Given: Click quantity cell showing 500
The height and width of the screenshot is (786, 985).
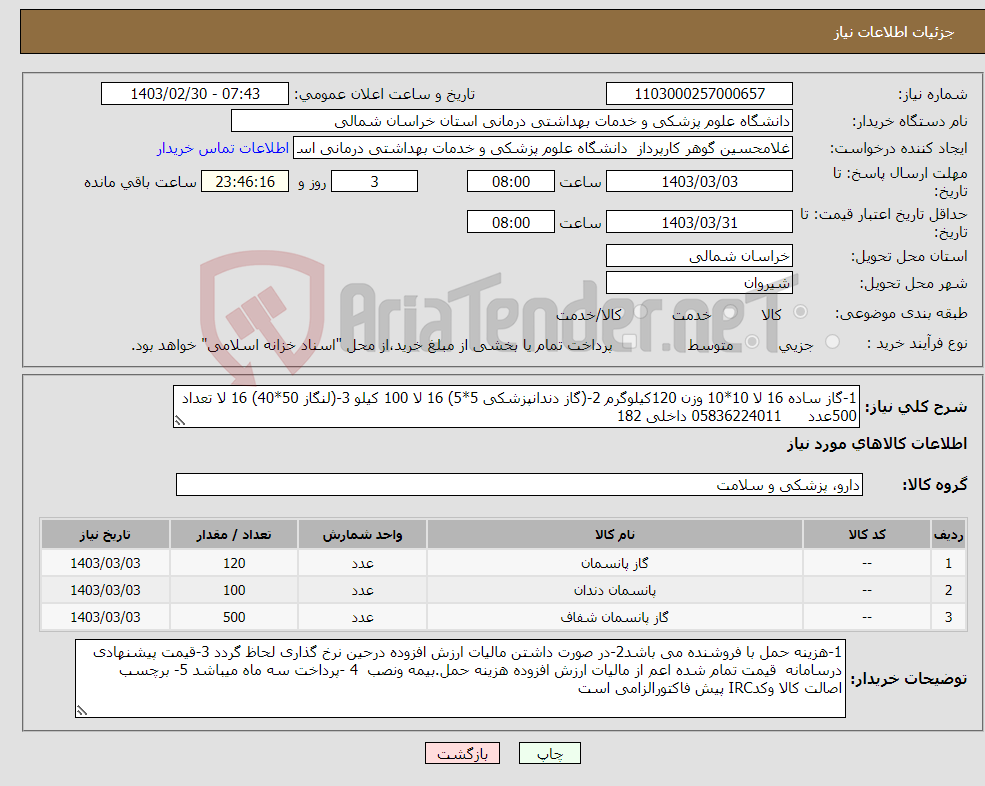Looking at the screenshot, I should [x=234, y=617].
